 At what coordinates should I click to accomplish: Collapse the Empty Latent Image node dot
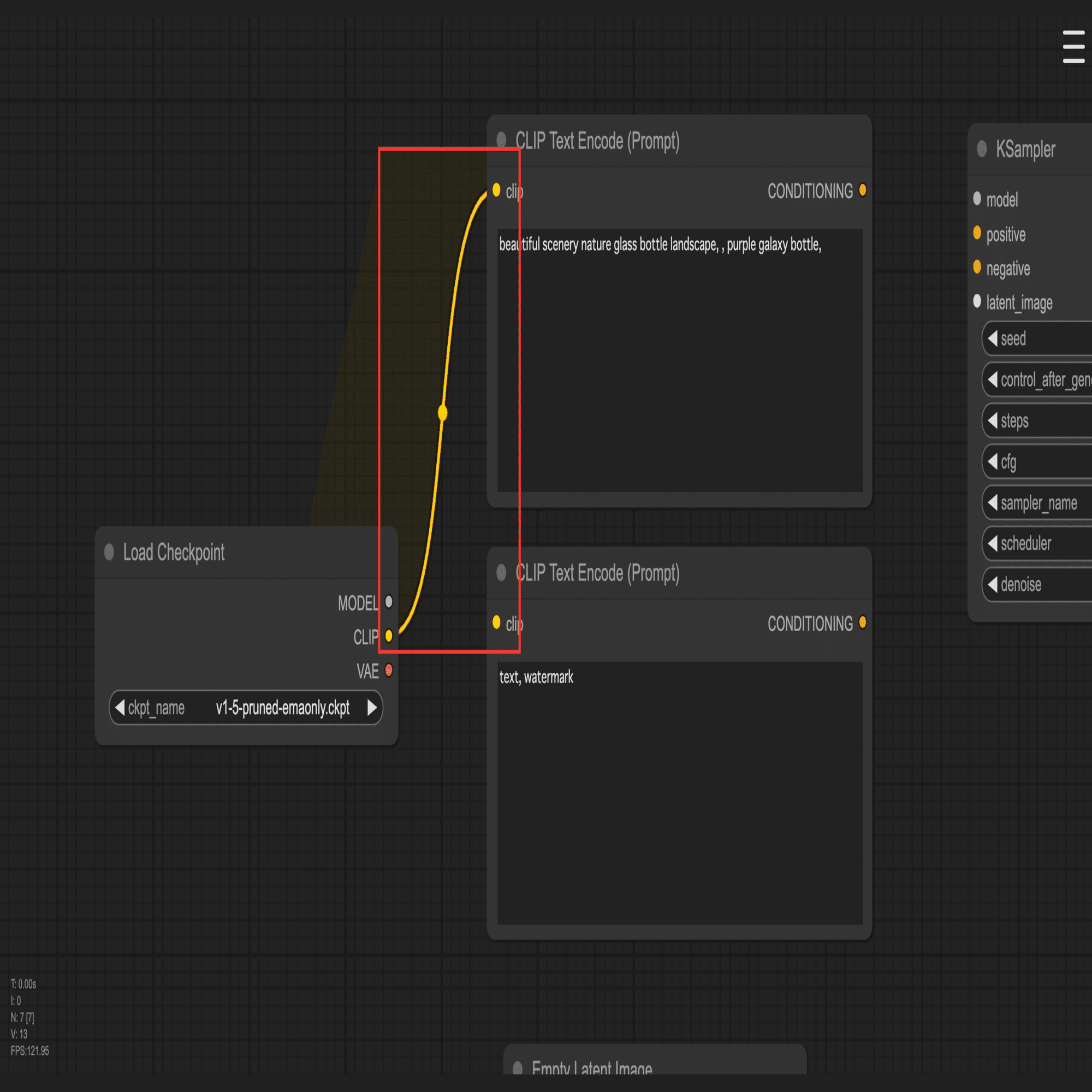pos(517,1069)
